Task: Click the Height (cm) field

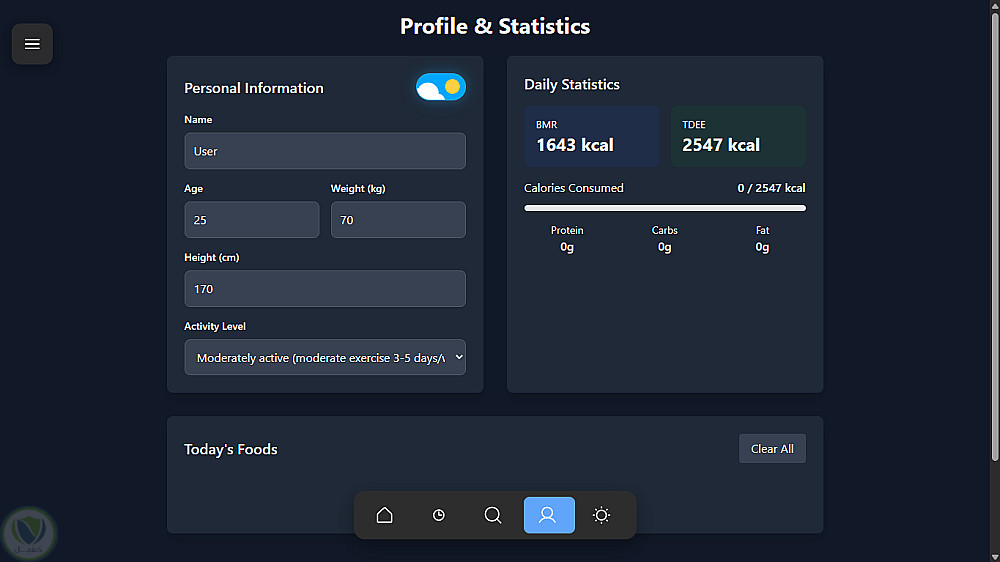Action: [x=325, y=289]
